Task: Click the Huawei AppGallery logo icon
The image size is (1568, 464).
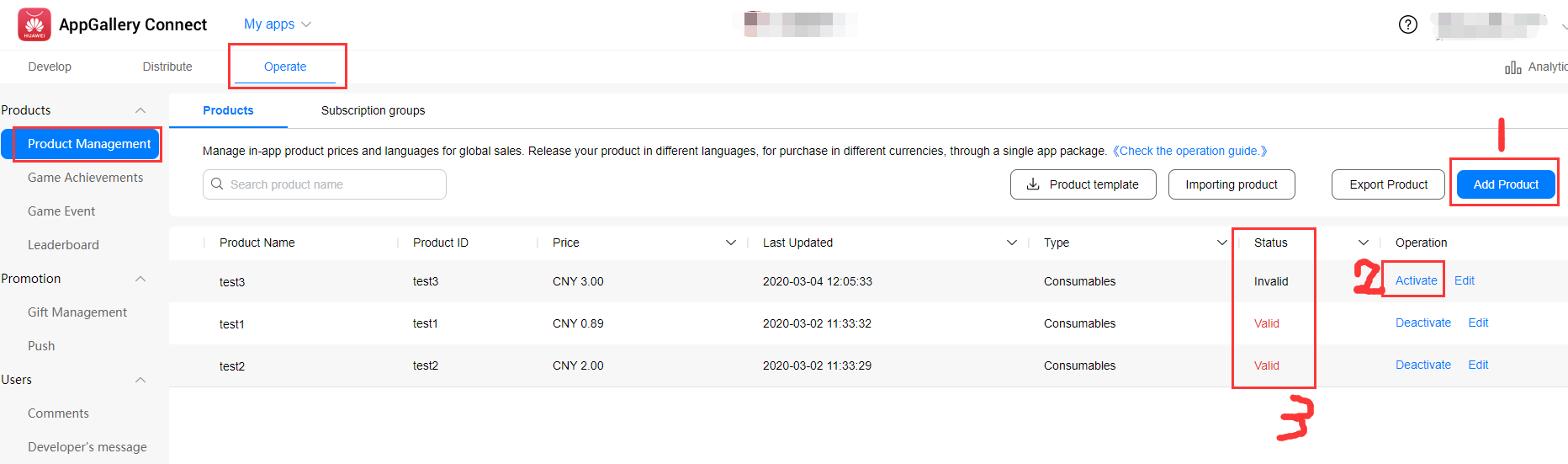Action: tap(34, 24)
